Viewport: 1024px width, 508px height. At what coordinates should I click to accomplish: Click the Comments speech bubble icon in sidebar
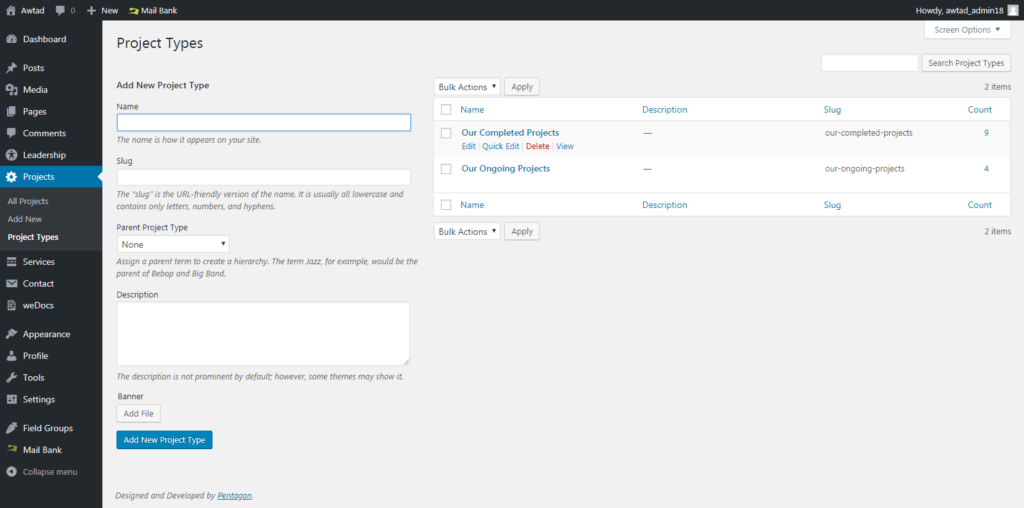(x=12, y=133)
